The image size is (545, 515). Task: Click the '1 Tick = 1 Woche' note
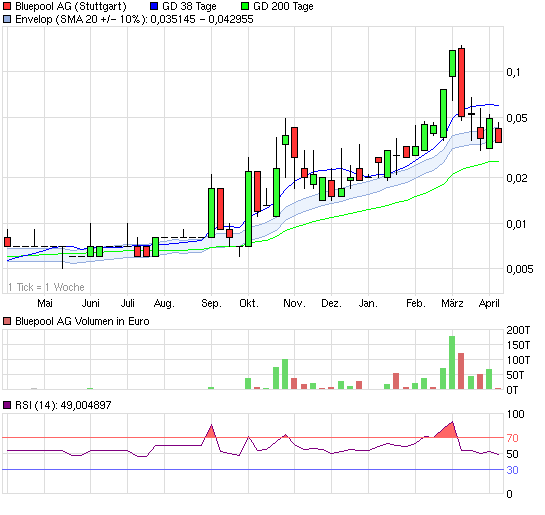tap(46, 287)
